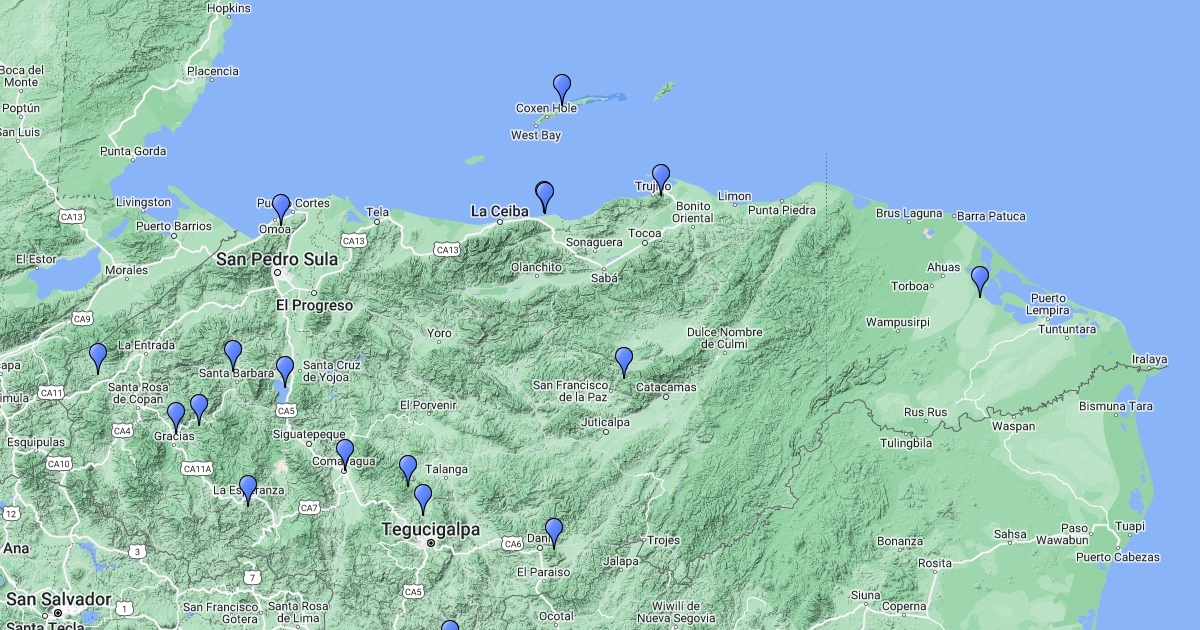Select the marker at Trujillo
Image resolution: width=1200 pixels, height=630 pixels.
point(661,178)
